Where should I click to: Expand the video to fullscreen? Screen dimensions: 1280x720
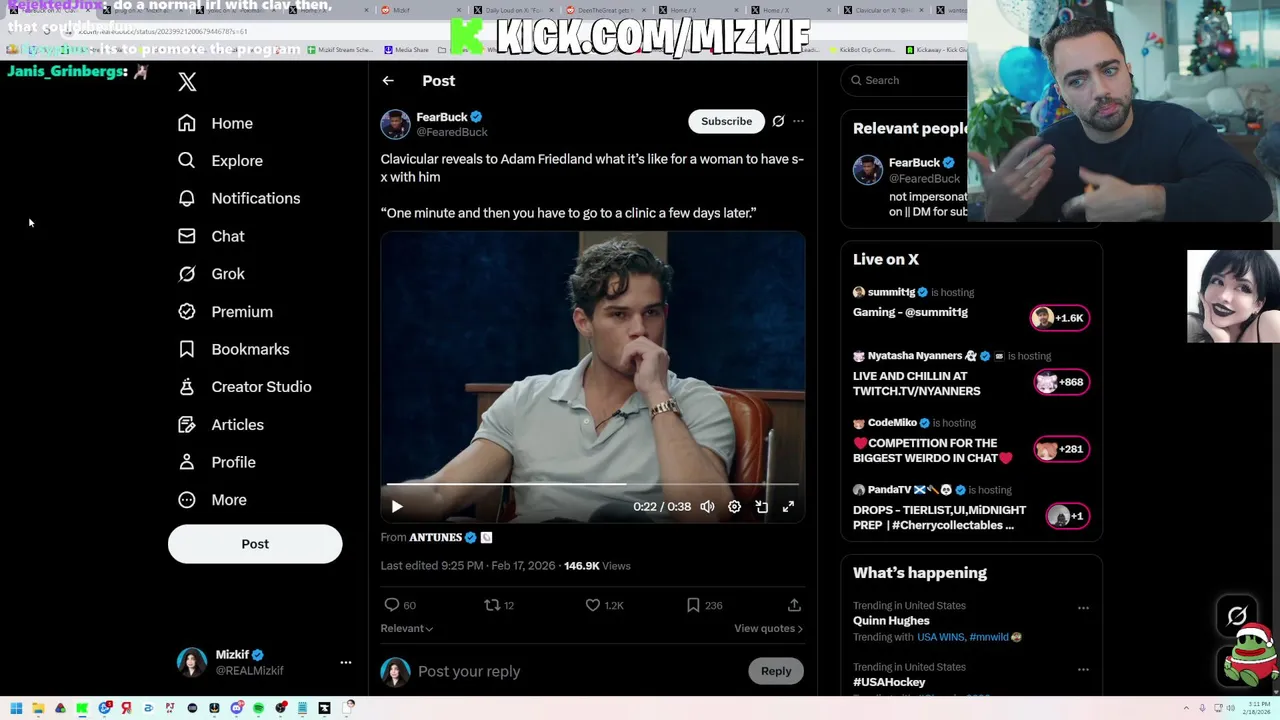click(788, 507)
